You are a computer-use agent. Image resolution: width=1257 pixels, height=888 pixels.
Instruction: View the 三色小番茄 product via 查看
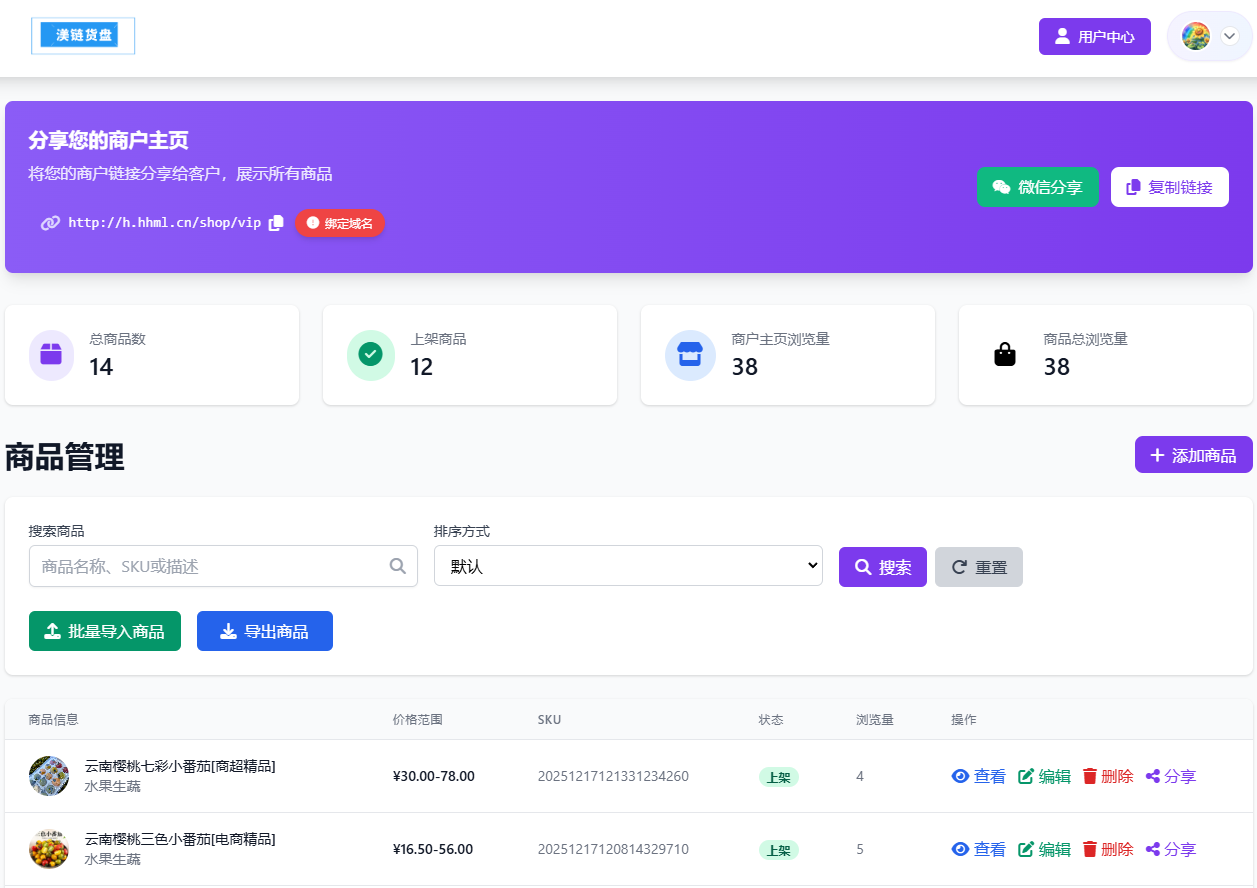tap(978, 849)
